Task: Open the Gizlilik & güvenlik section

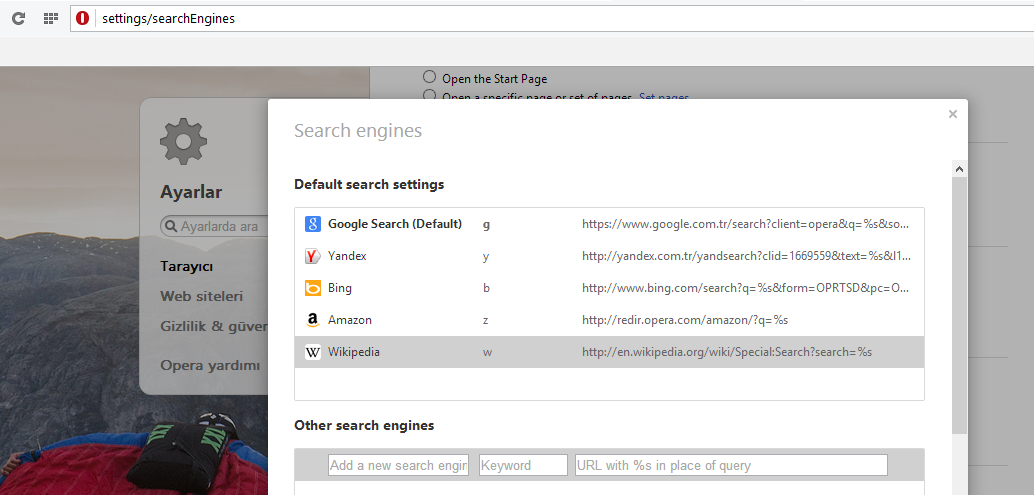Action: point(214,326)
